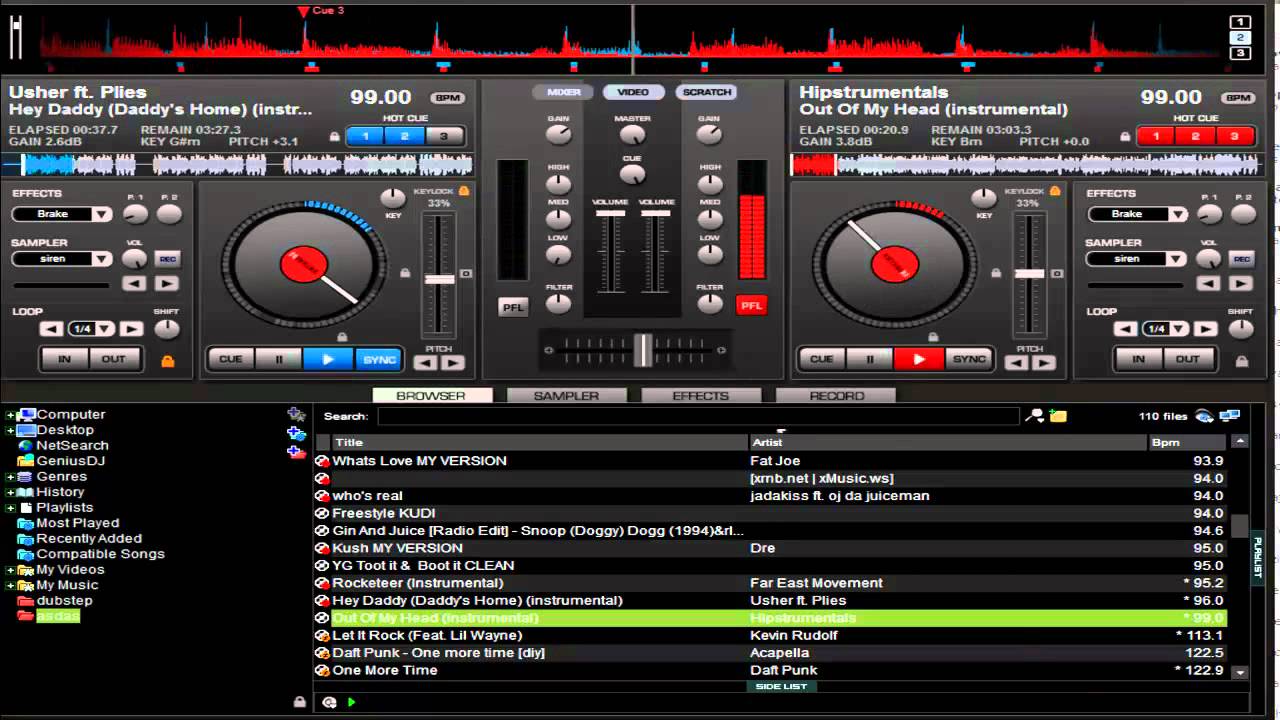Trigger right deck hot cue 3
Viewport: 1280px width, 720px height.
pyautogui.click(x=1234, y=137)
